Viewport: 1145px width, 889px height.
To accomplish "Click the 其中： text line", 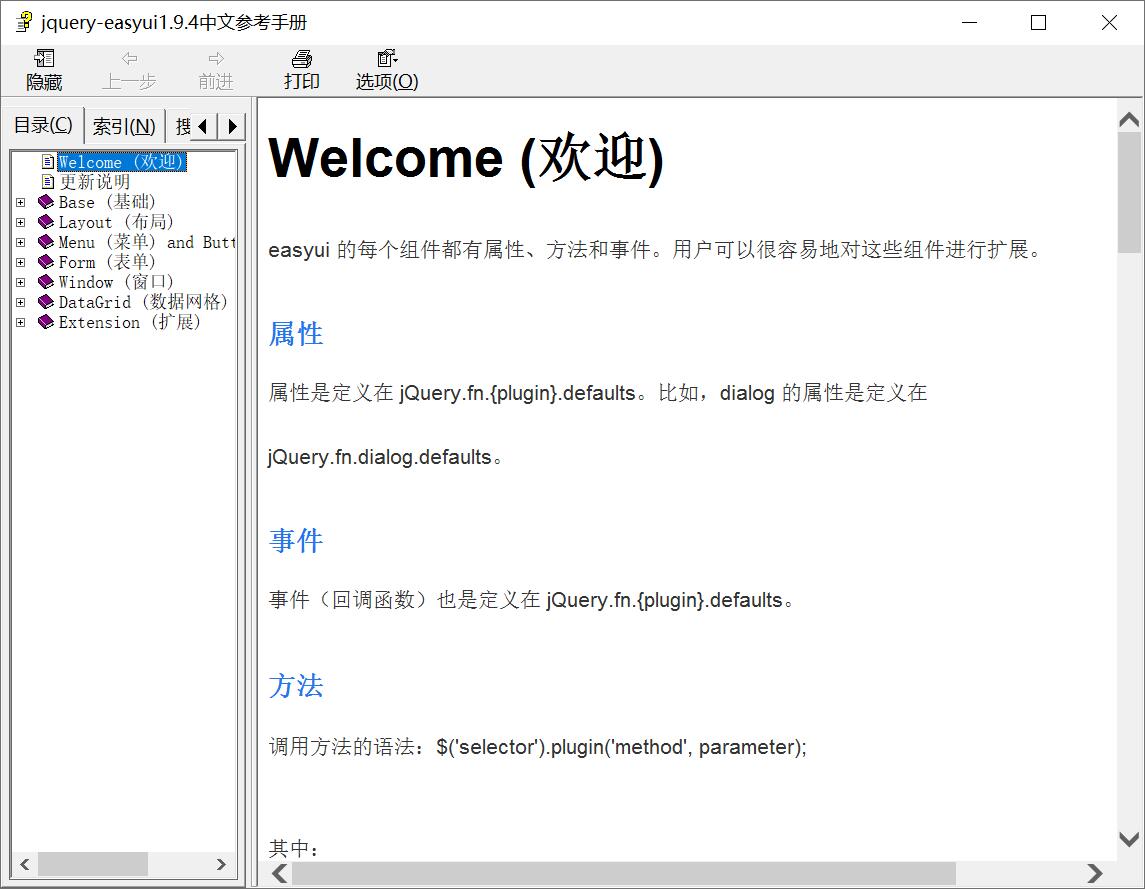I will [294, 848].
